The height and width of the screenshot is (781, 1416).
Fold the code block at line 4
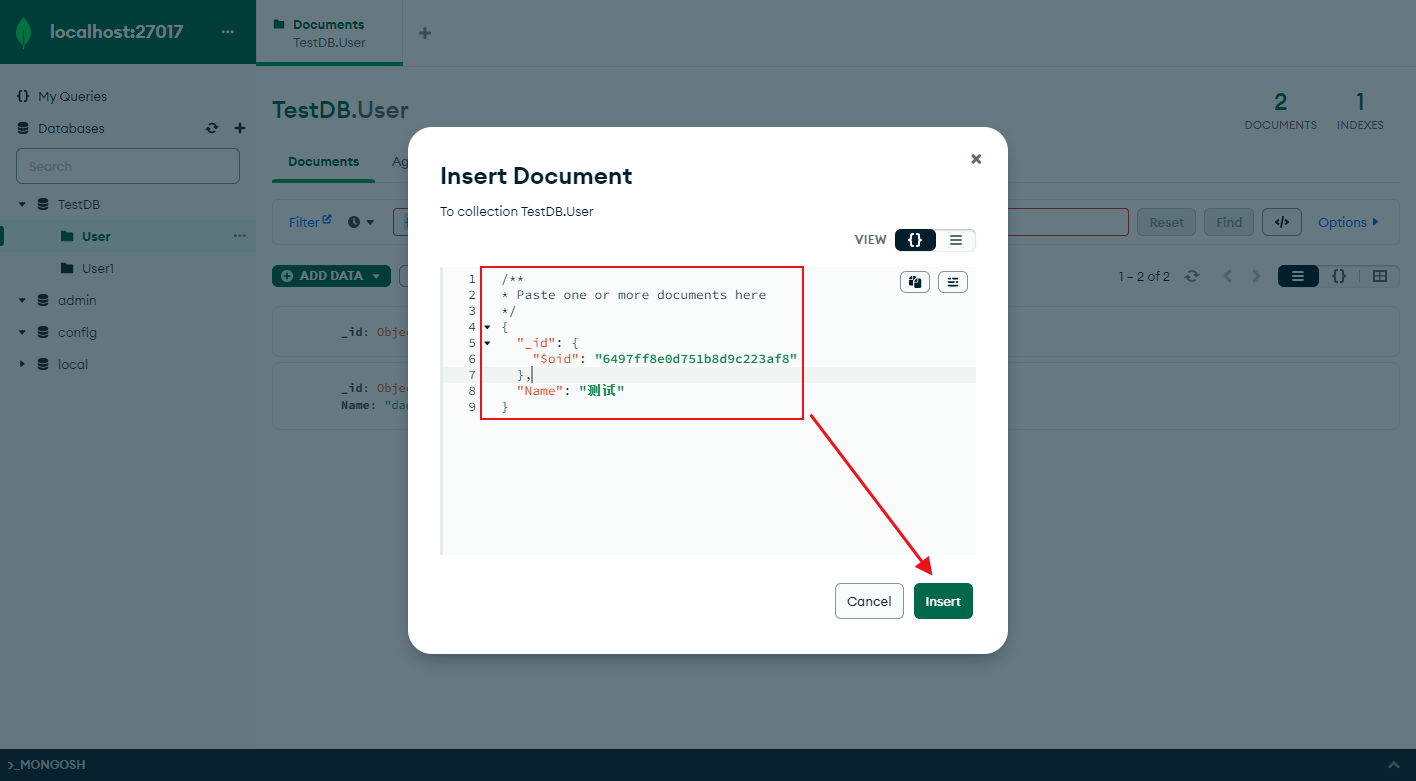tap(487, 327)
